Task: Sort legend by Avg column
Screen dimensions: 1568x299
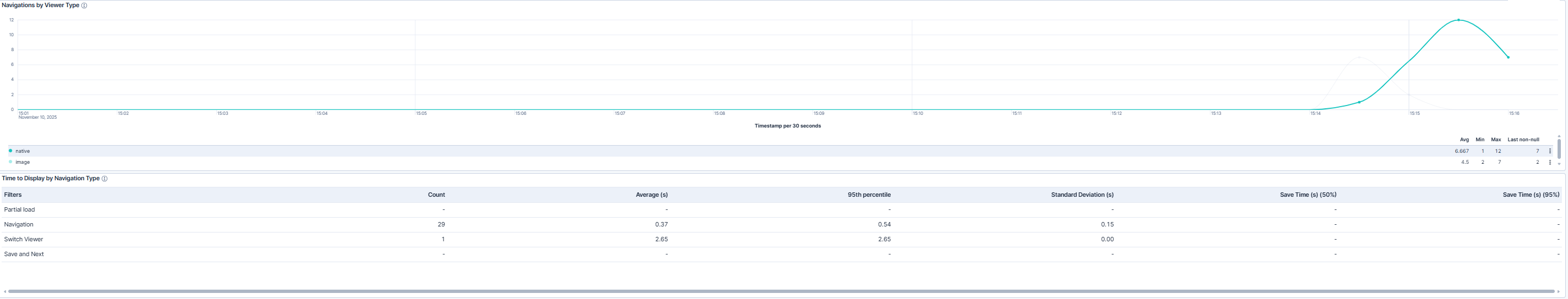Action: [1464, 140]
